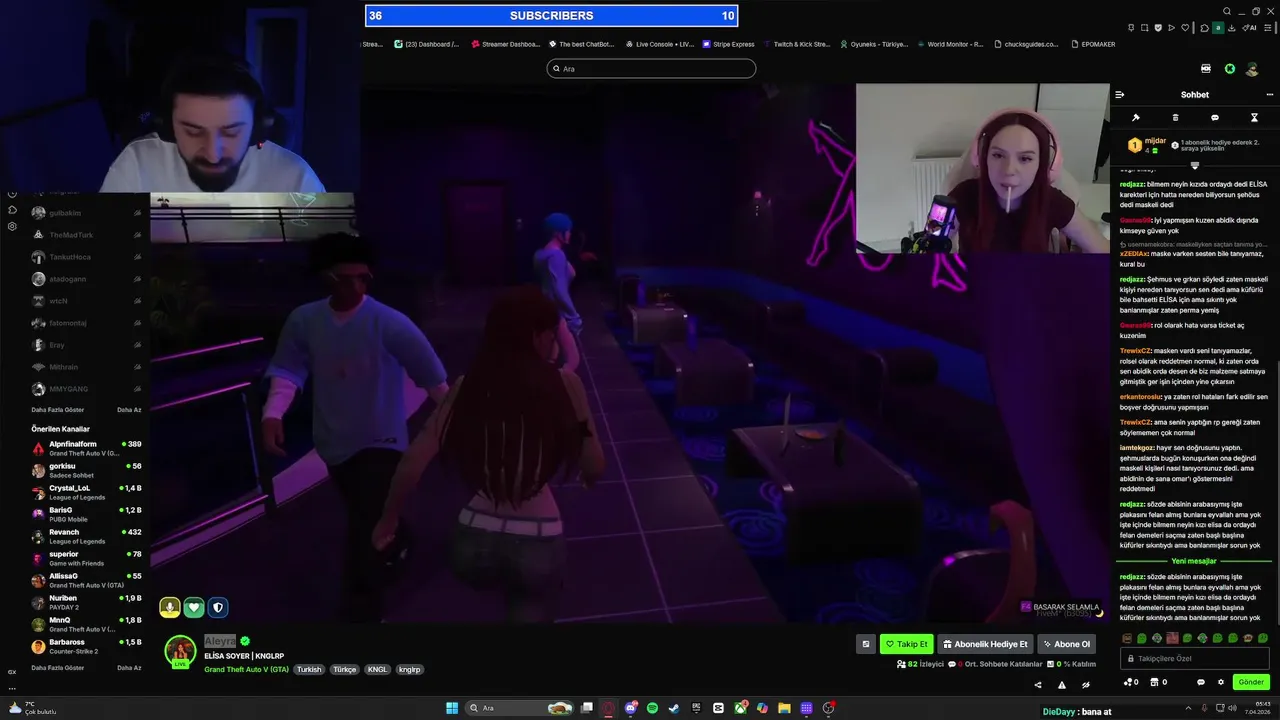
Task: Click the microphone badge under the video
Action: point(169,607)
